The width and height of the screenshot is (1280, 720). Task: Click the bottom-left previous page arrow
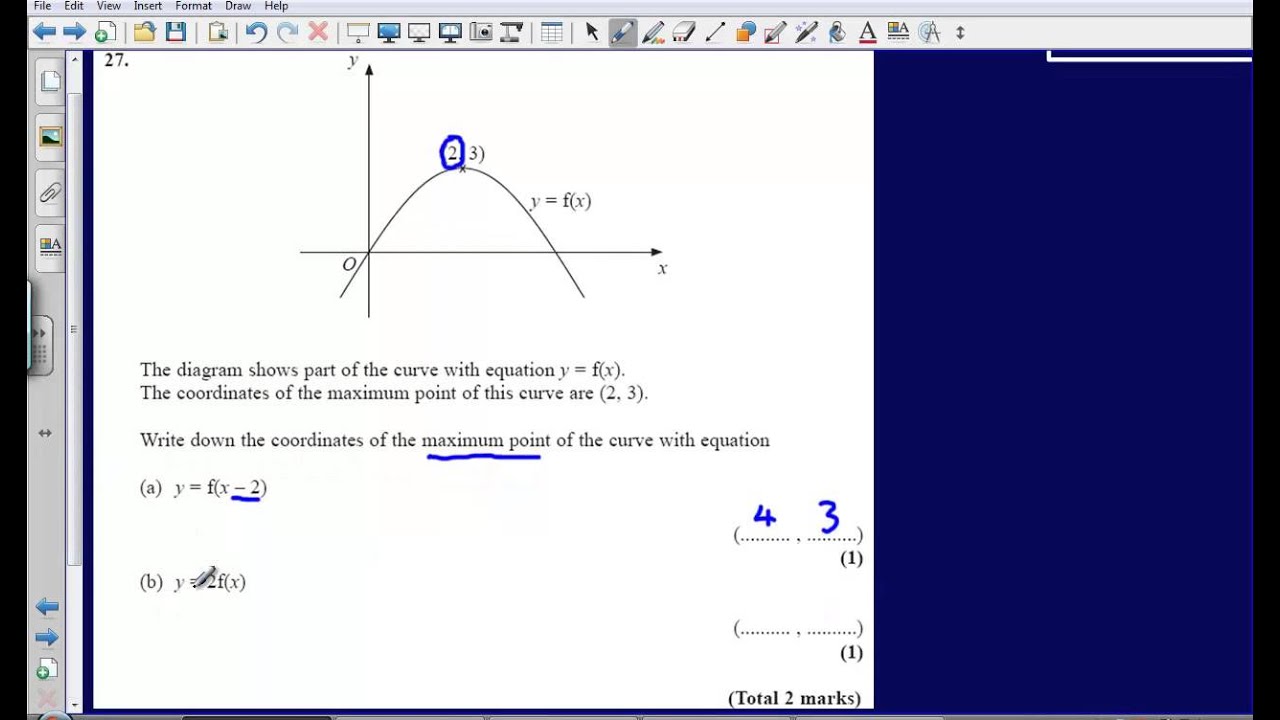tap(46, 607)
